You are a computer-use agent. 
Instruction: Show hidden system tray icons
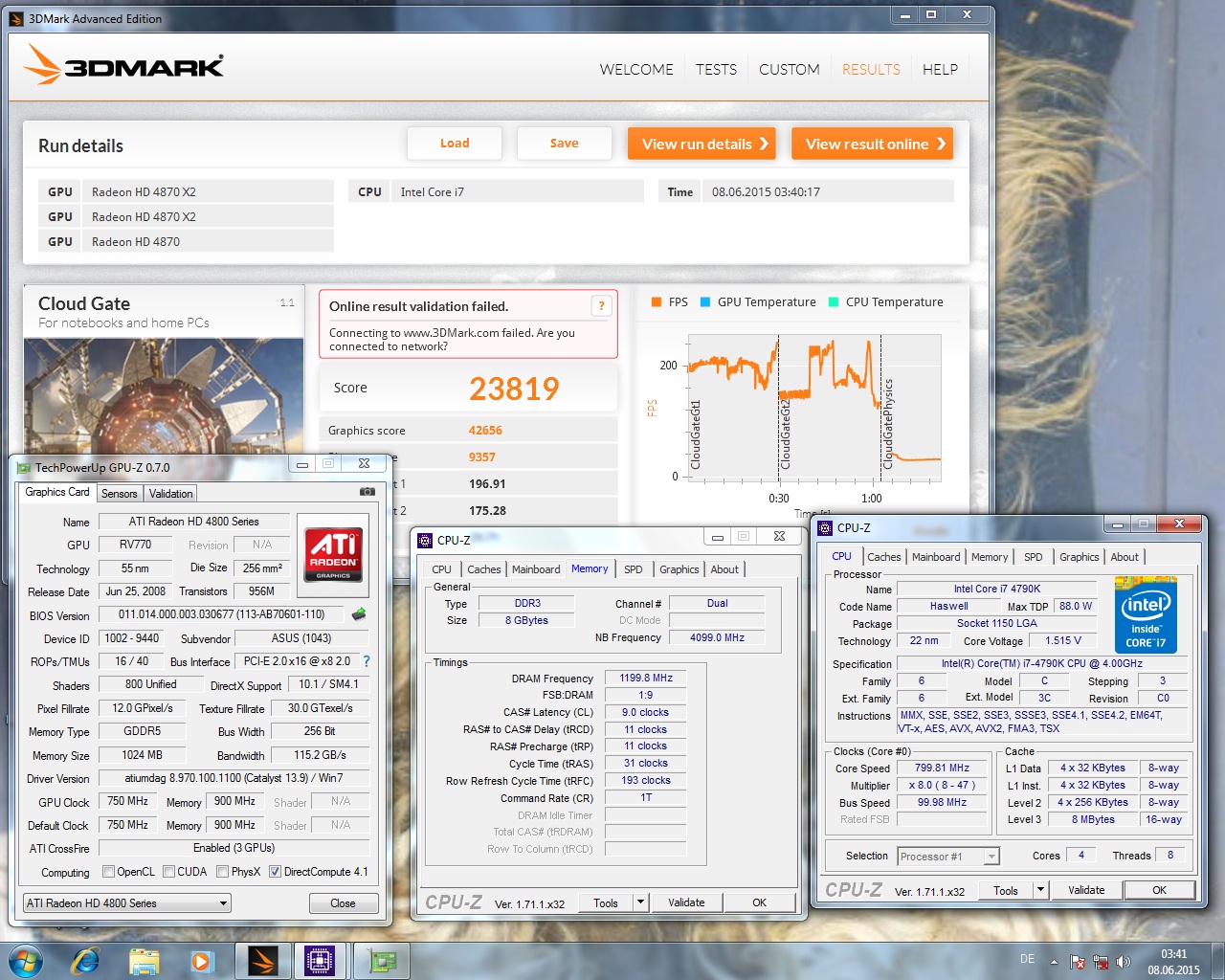click(1054, 962)
